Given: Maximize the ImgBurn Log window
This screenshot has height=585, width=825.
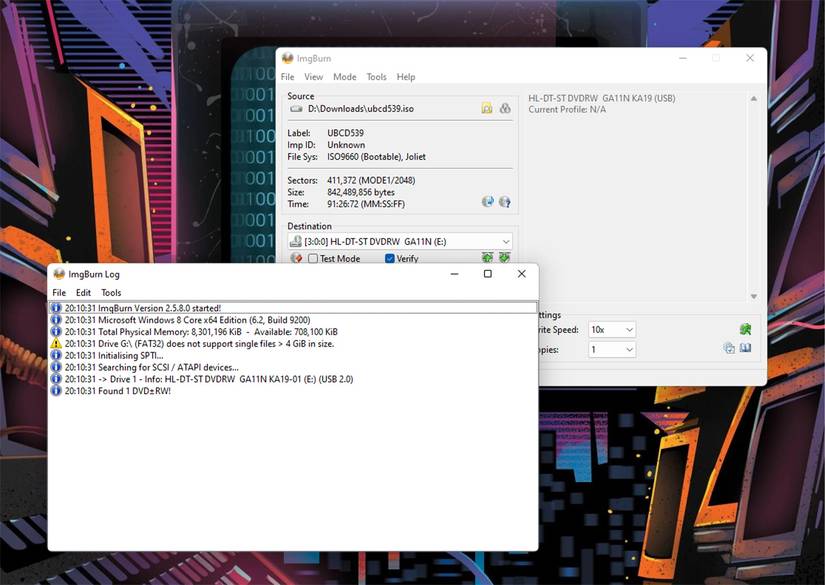Looking at the screenshot, I should tap(488, 274).
